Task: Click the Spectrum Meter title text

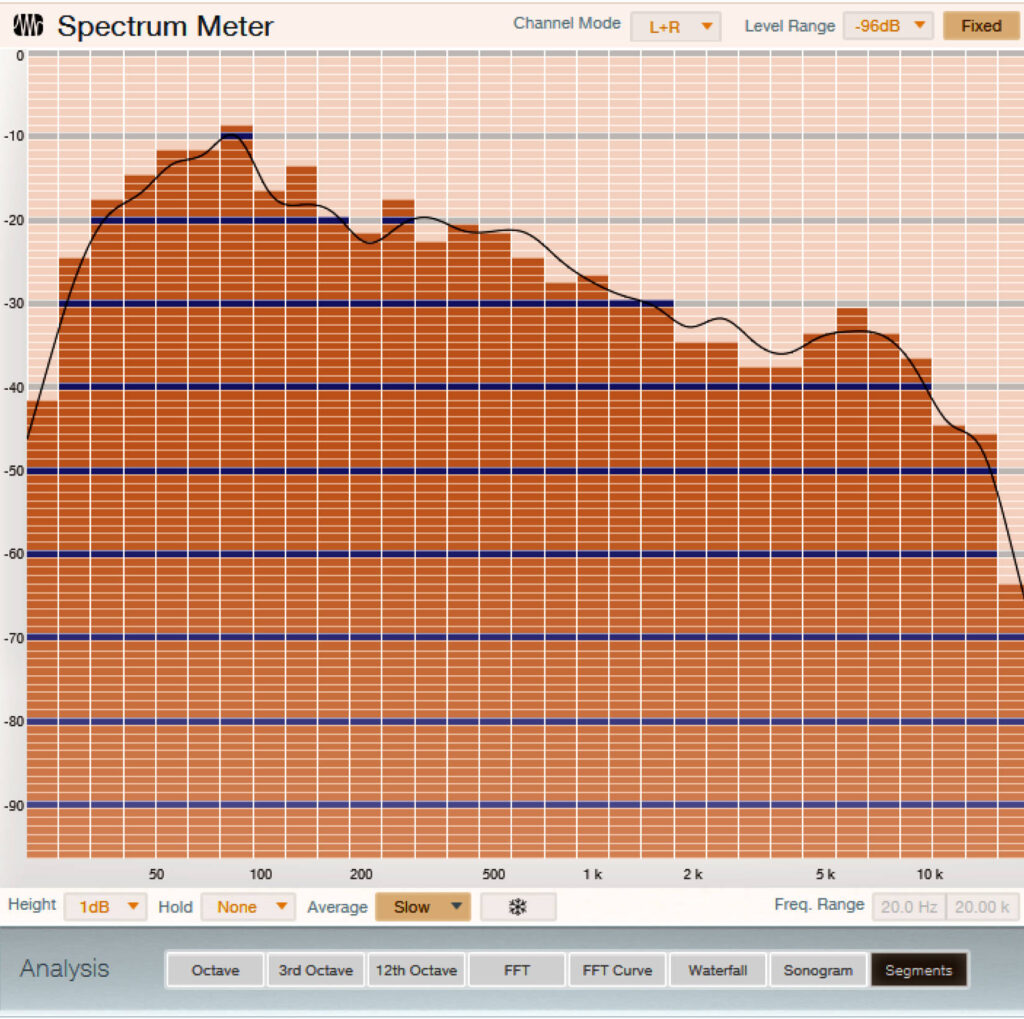Action: (x=165, y=25)
